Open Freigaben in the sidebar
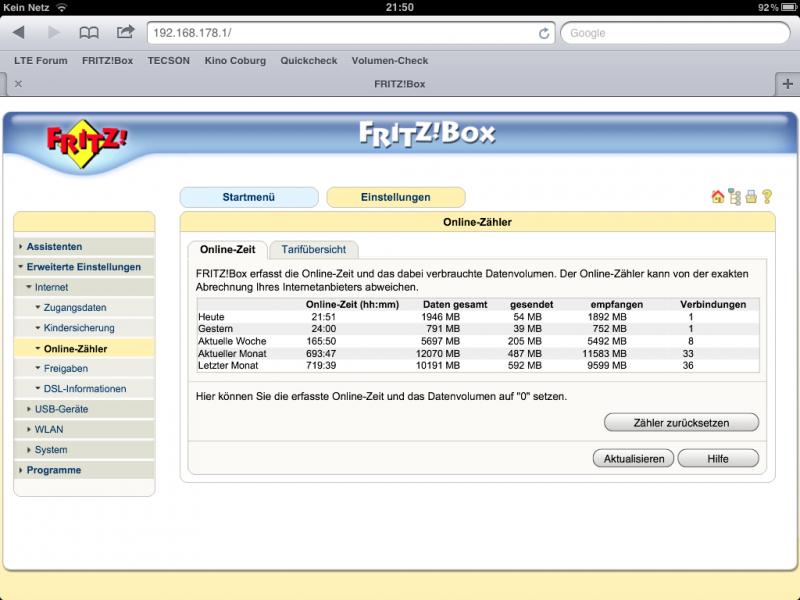The width and height of the screenshot is (800, 600). (x=84, y=368)
